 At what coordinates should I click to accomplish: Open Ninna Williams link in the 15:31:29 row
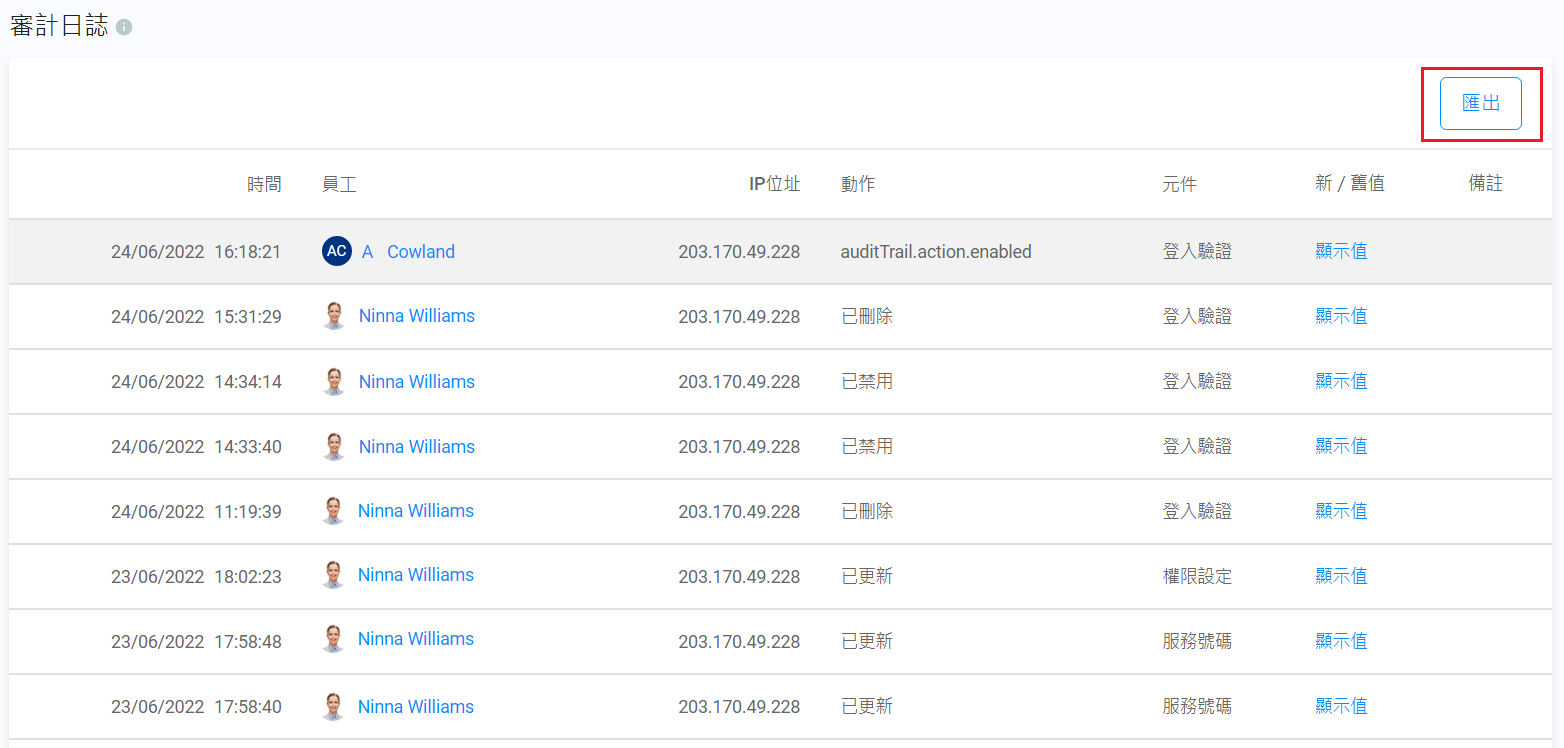pyautogui.click(x=417, y=316)
